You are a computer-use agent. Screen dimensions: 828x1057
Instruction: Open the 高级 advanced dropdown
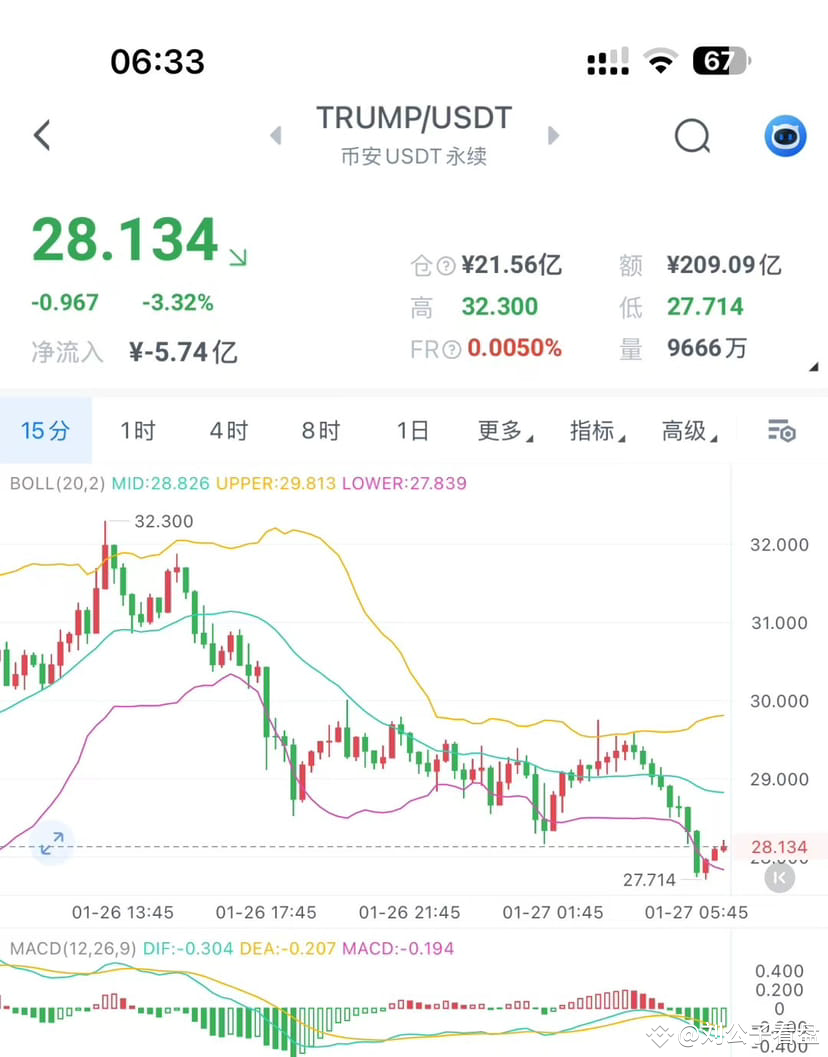(x=689, y=430)
